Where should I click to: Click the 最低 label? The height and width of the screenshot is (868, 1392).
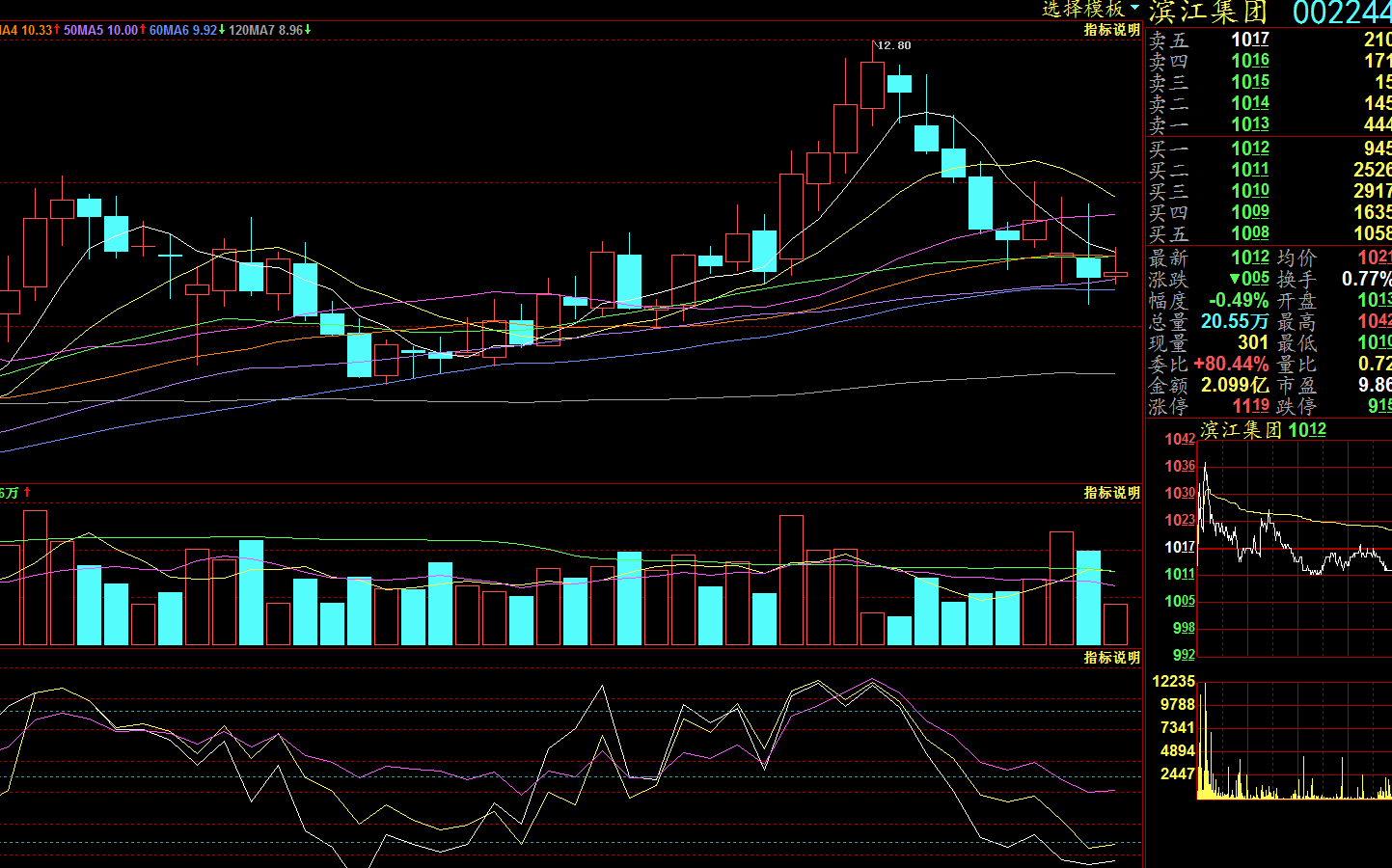1296,342
